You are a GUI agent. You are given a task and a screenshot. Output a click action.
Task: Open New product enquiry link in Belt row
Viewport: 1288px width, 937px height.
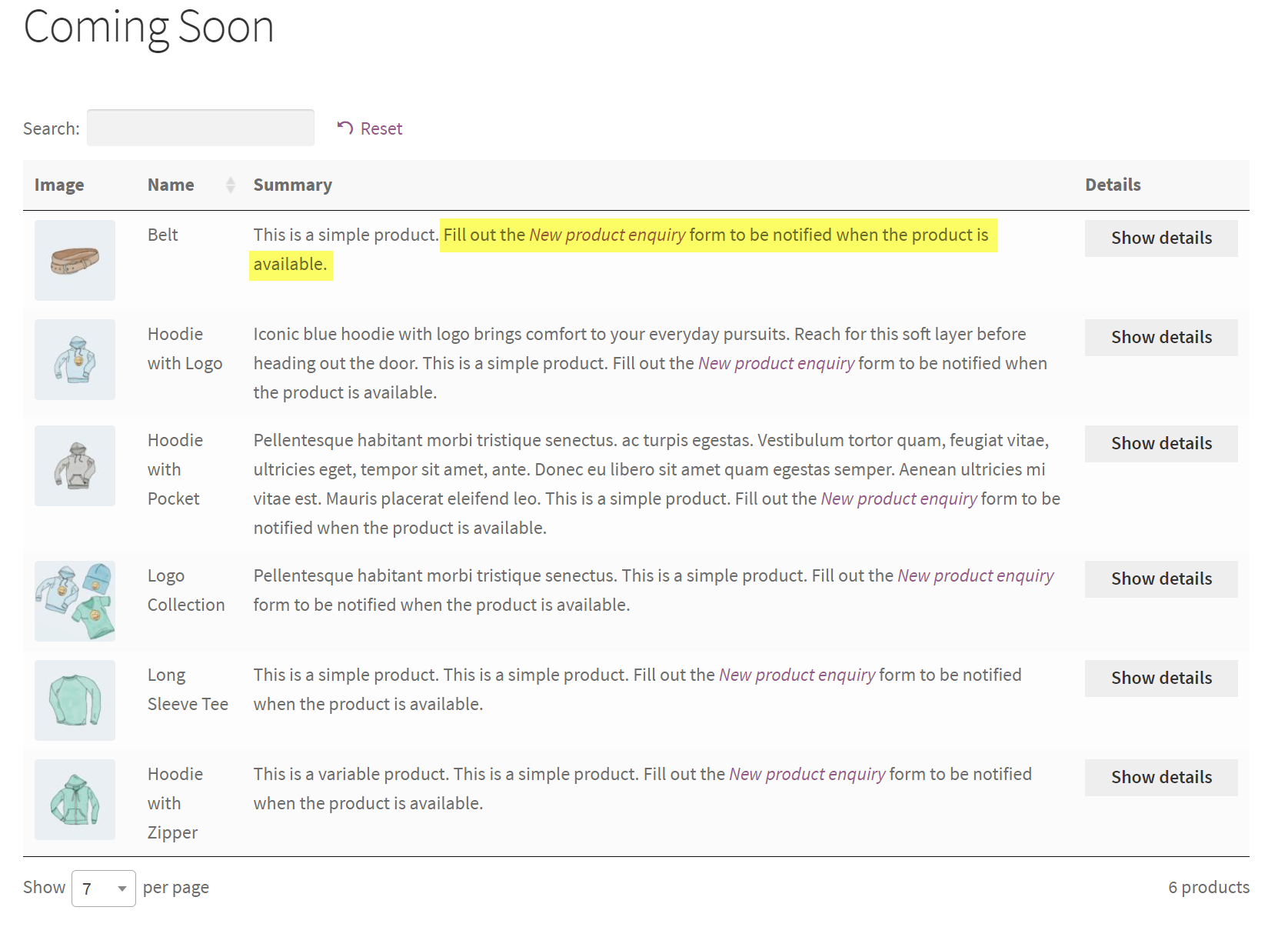click(x=607, y=235)
